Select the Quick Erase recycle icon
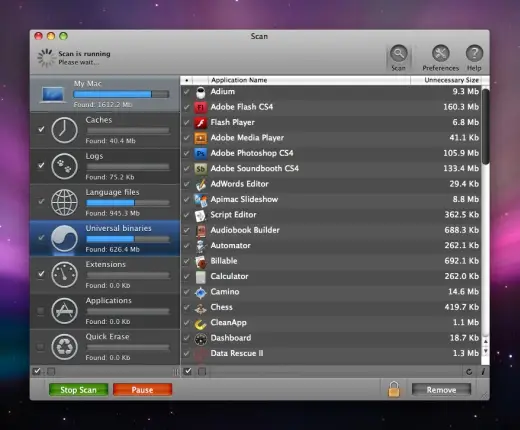This screenshot has height=430, width=520. point(64,347)
